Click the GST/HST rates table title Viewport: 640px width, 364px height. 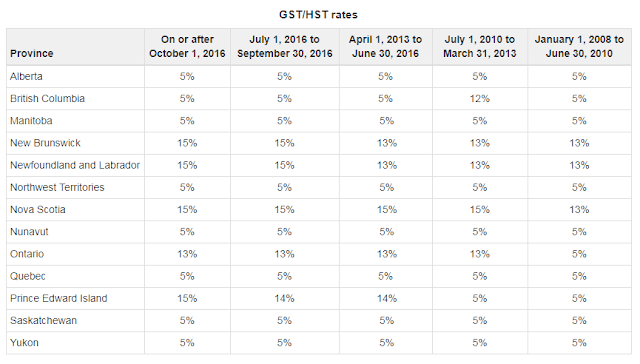pos(318,15)
